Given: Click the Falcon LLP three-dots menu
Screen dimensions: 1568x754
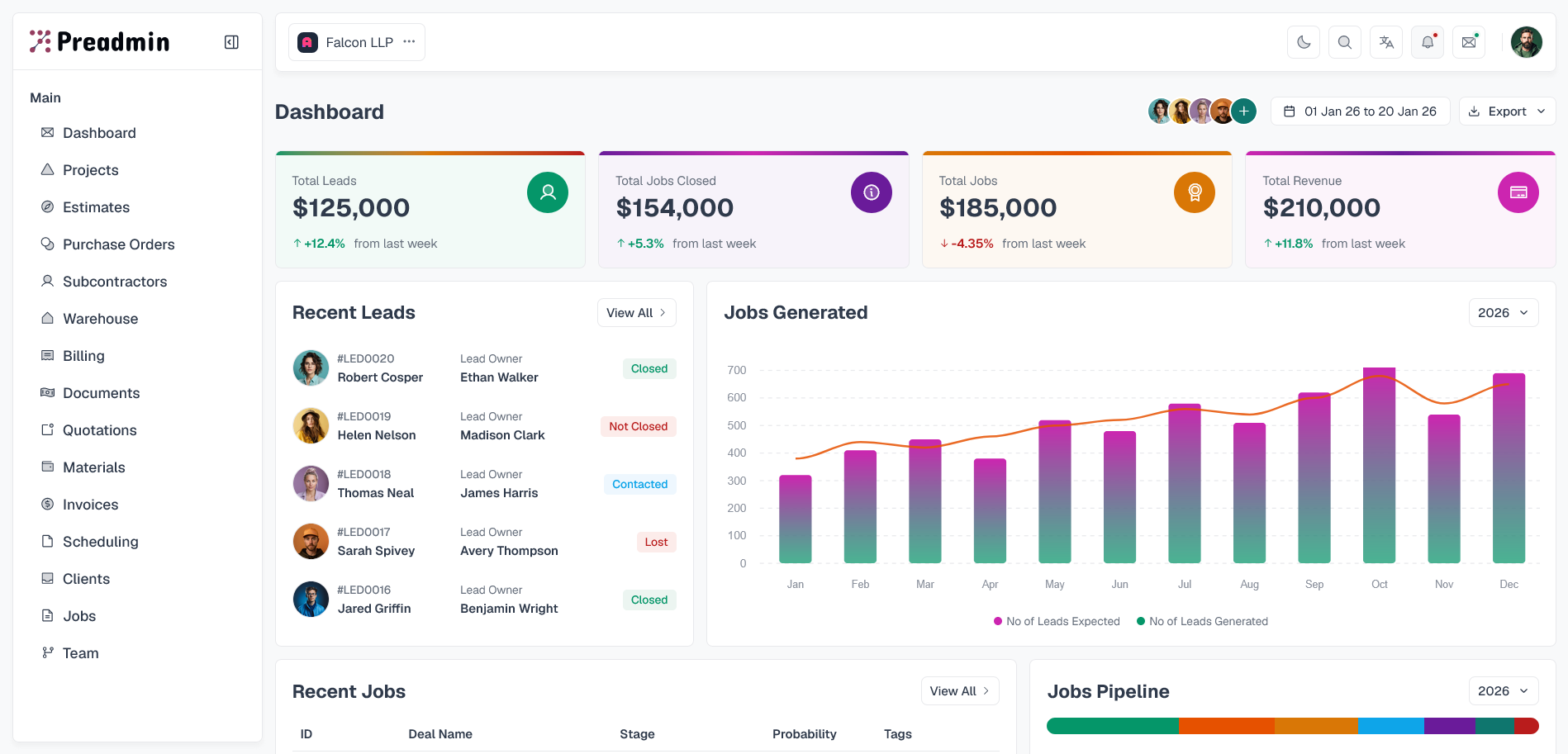Looking at the screenshot, I should point(409,42).
